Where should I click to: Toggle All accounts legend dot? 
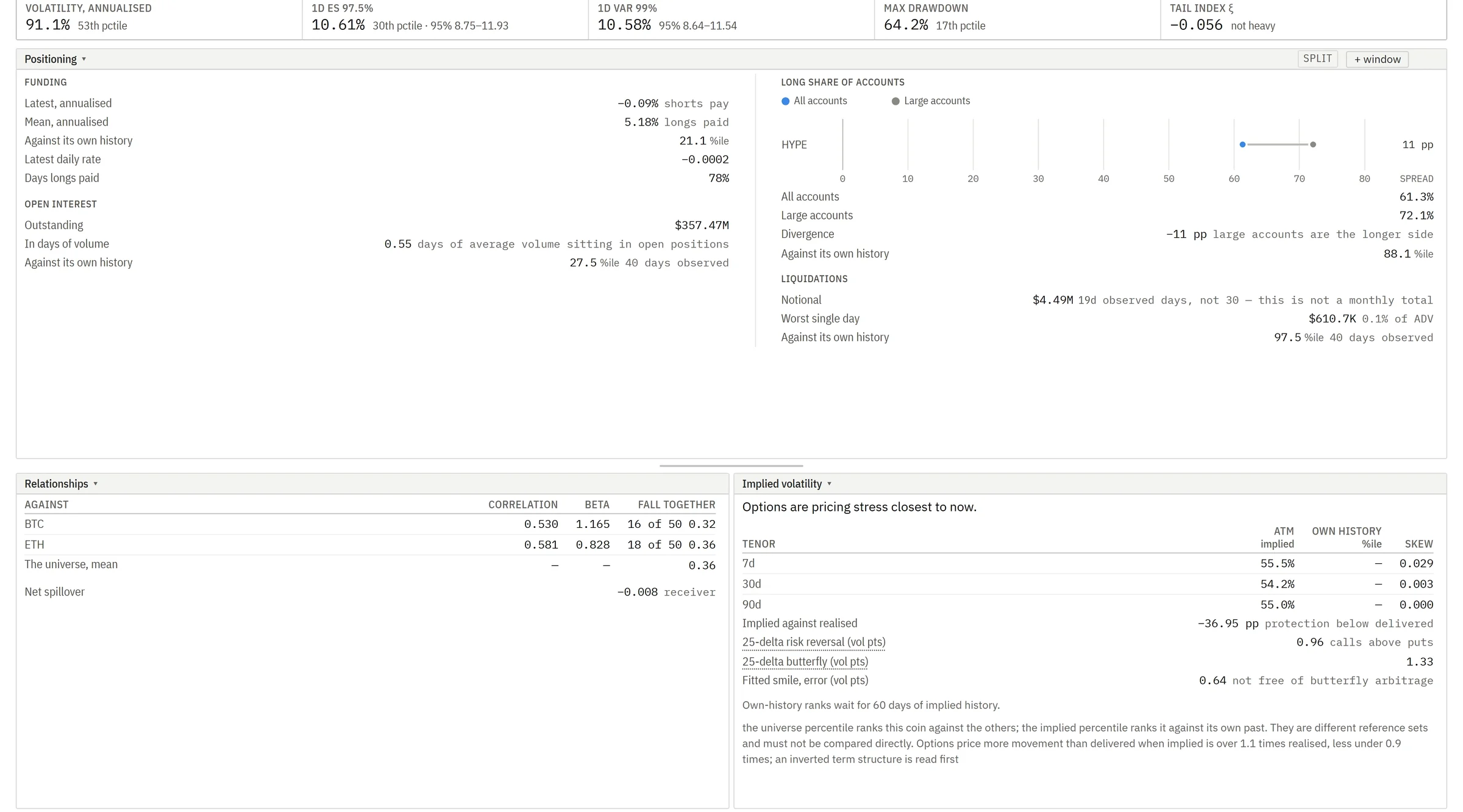click(x=785, y=101)
